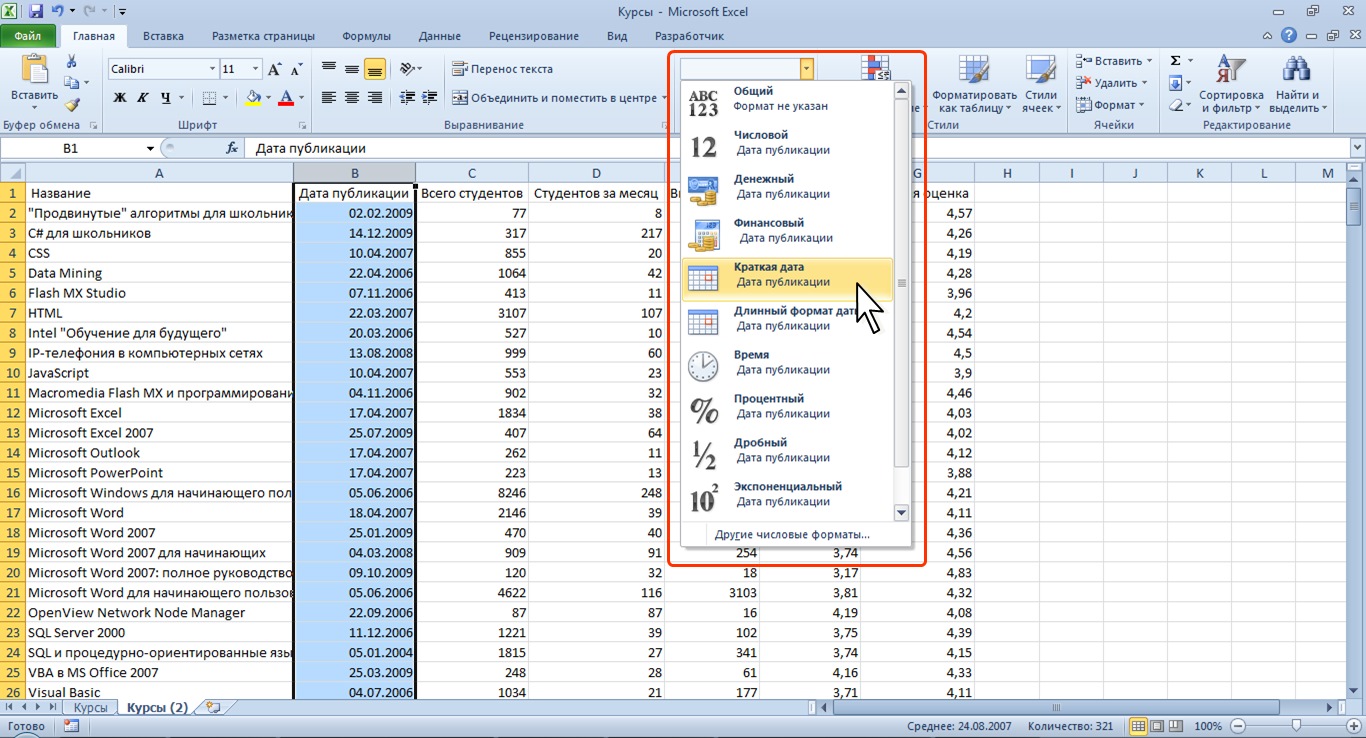Align text right
The image size is (1366, 738).
(375, 98)
